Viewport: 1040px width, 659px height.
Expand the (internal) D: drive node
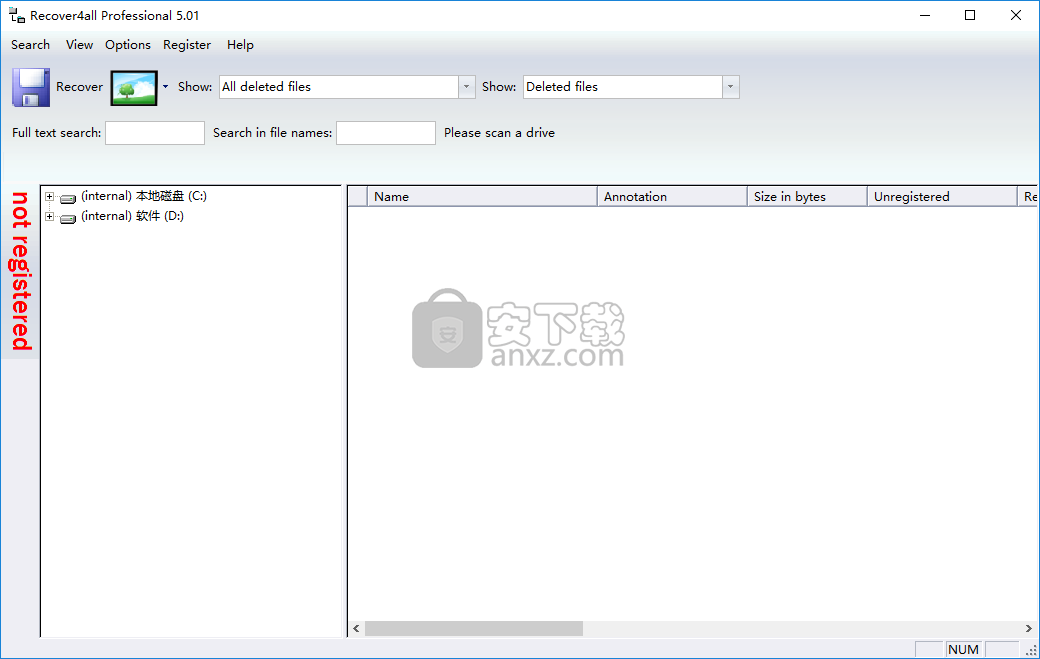click(49, 216)
